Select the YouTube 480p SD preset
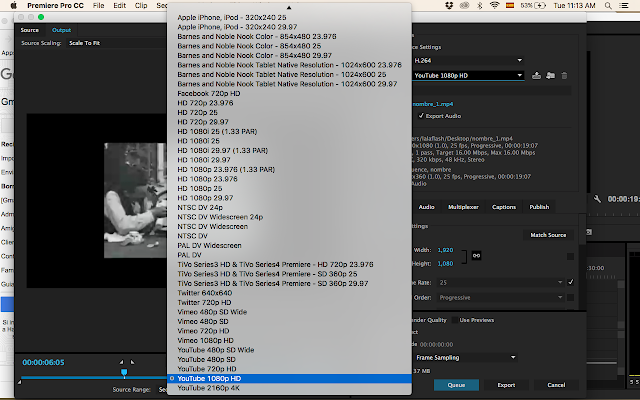The width and height of the screenshot is (640, 400). [x=289, y=359]
